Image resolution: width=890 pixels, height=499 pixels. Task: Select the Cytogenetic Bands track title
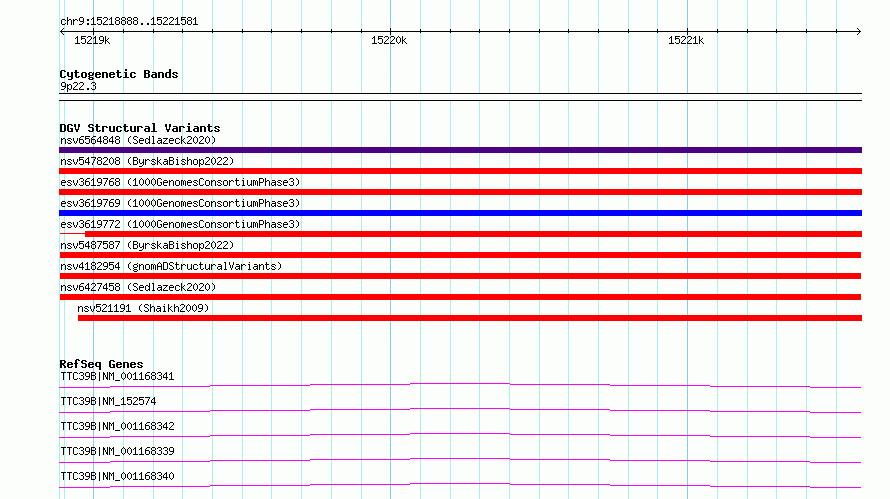pyautogui.click(x=119, y=74)
